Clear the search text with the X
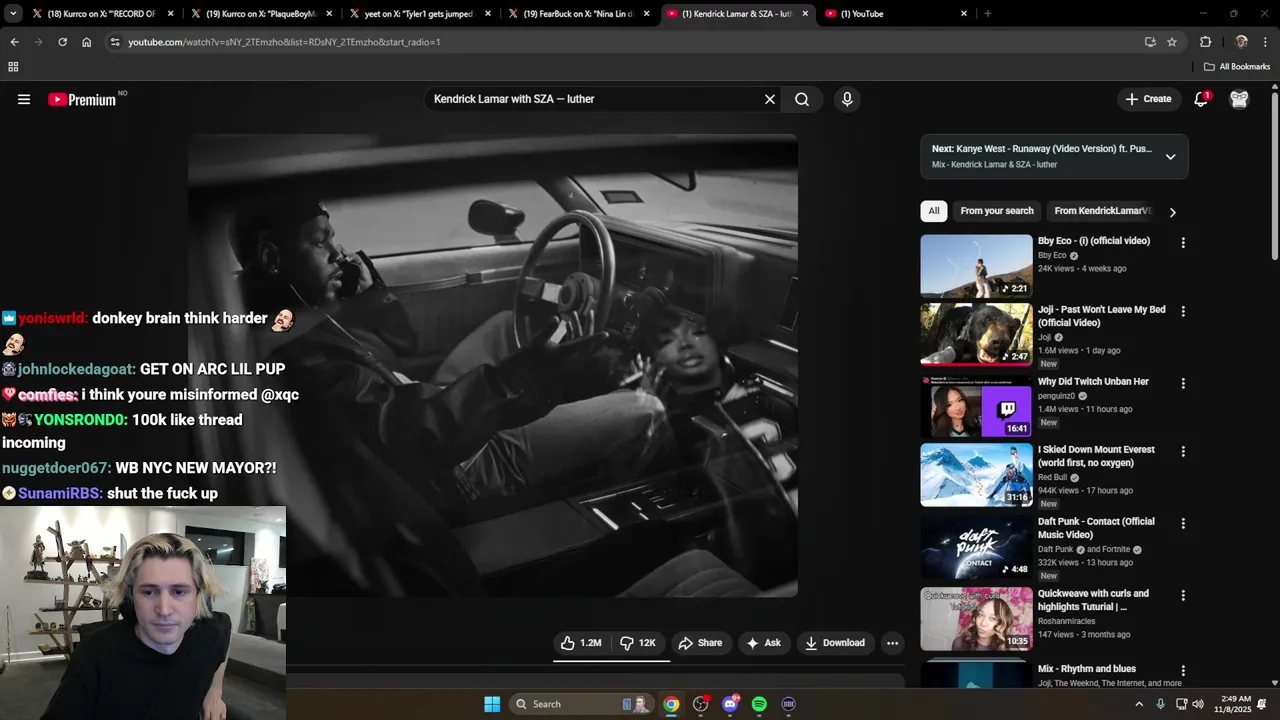1280x720 pixels. [770, 99]
